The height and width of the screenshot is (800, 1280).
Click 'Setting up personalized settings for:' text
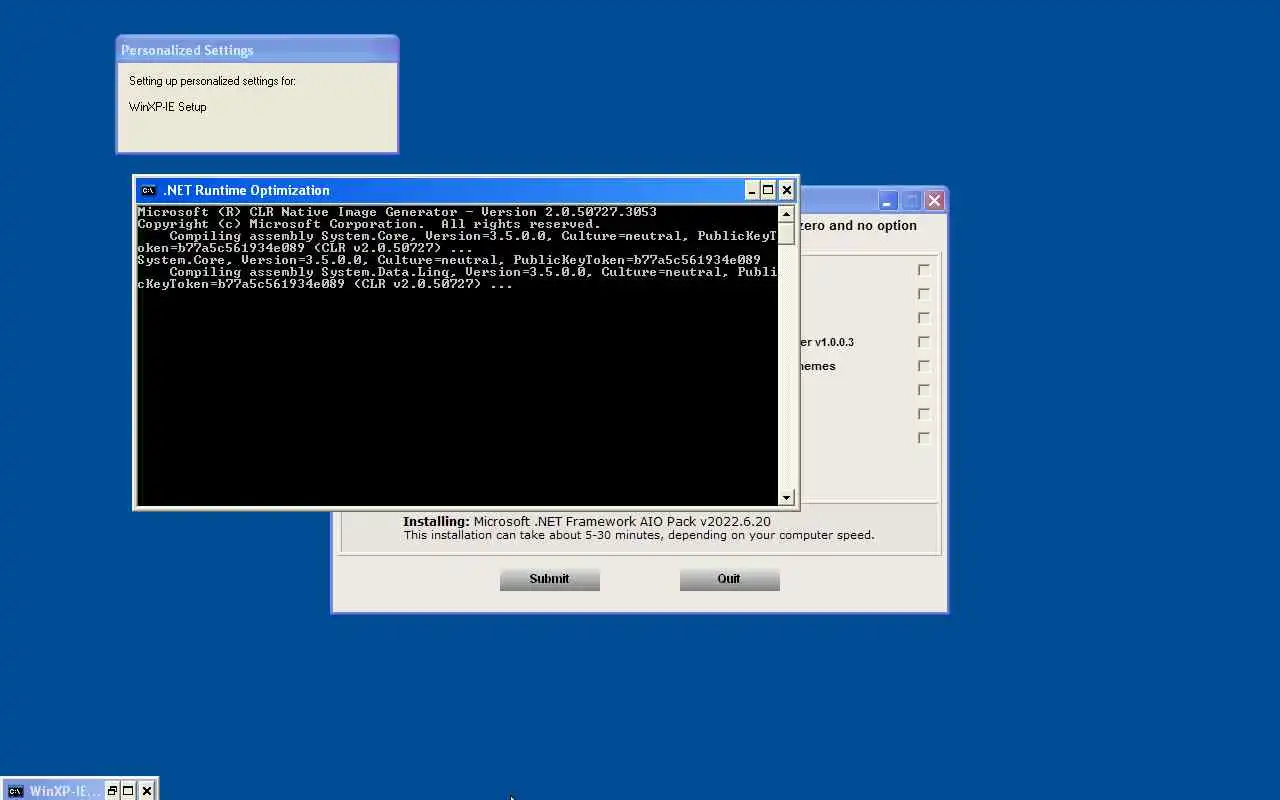click(212, 81)
